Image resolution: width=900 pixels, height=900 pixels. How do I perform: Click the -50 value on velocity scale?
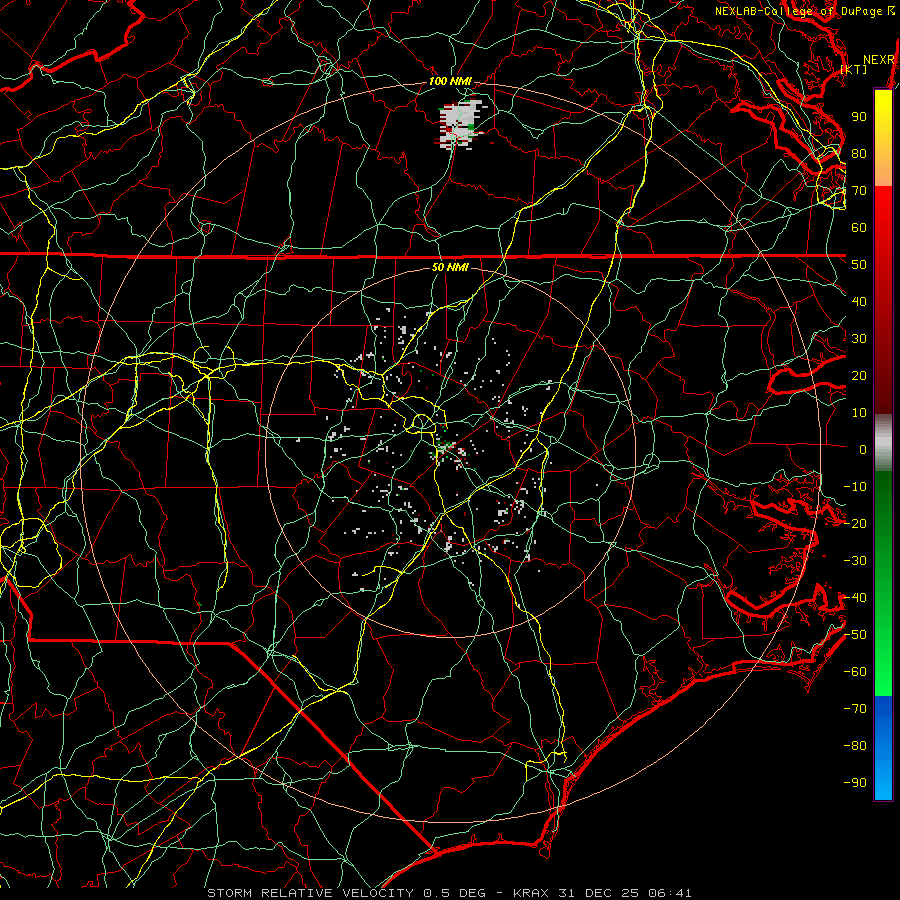[x=855, y=635]
